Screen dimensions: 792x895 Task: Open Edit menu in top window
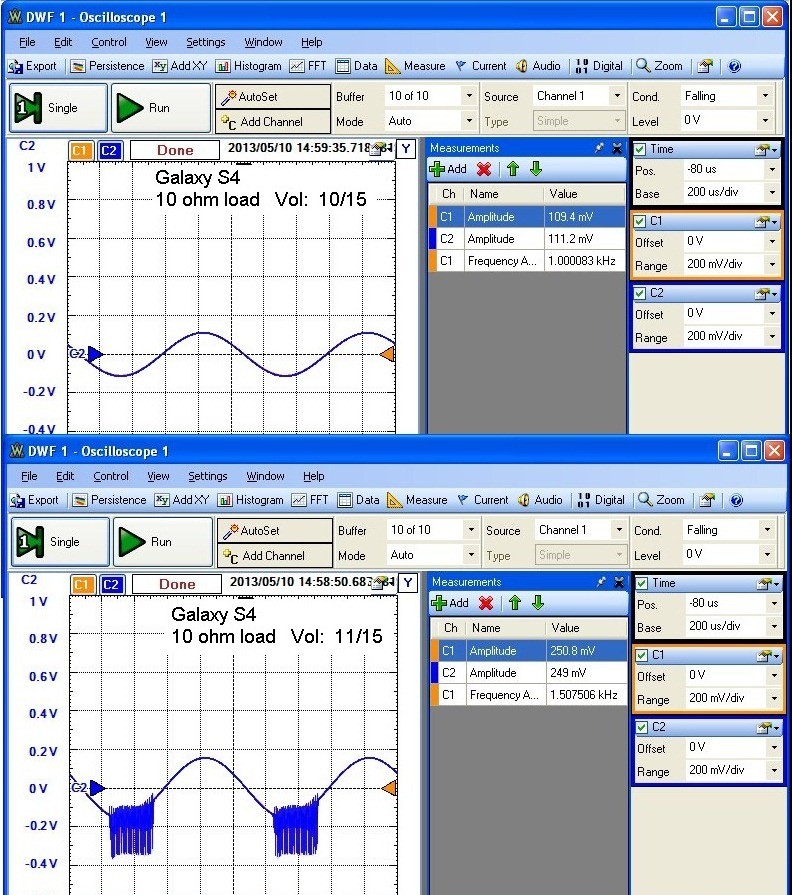coord(63,42)
